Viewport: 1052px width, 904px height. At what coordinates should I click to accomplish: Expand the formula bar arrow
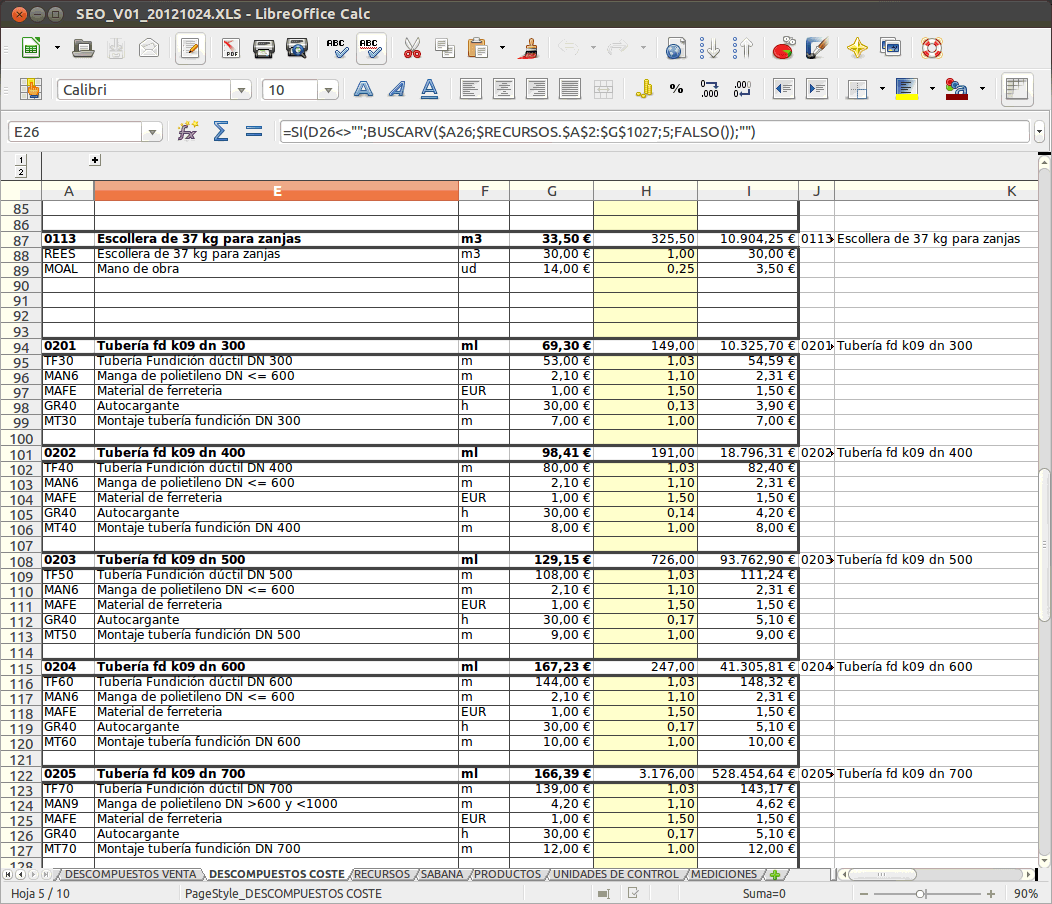click(1039, 132)
